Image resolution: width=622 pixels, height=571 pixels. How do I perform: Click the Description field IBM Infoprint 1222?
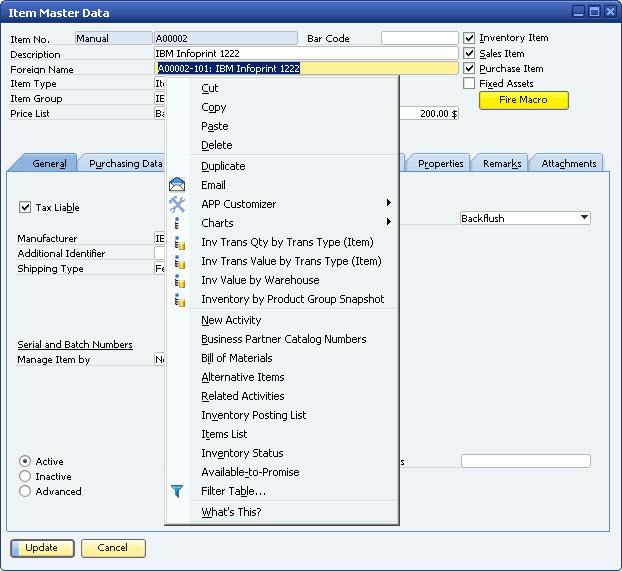(x=306, y=54)
